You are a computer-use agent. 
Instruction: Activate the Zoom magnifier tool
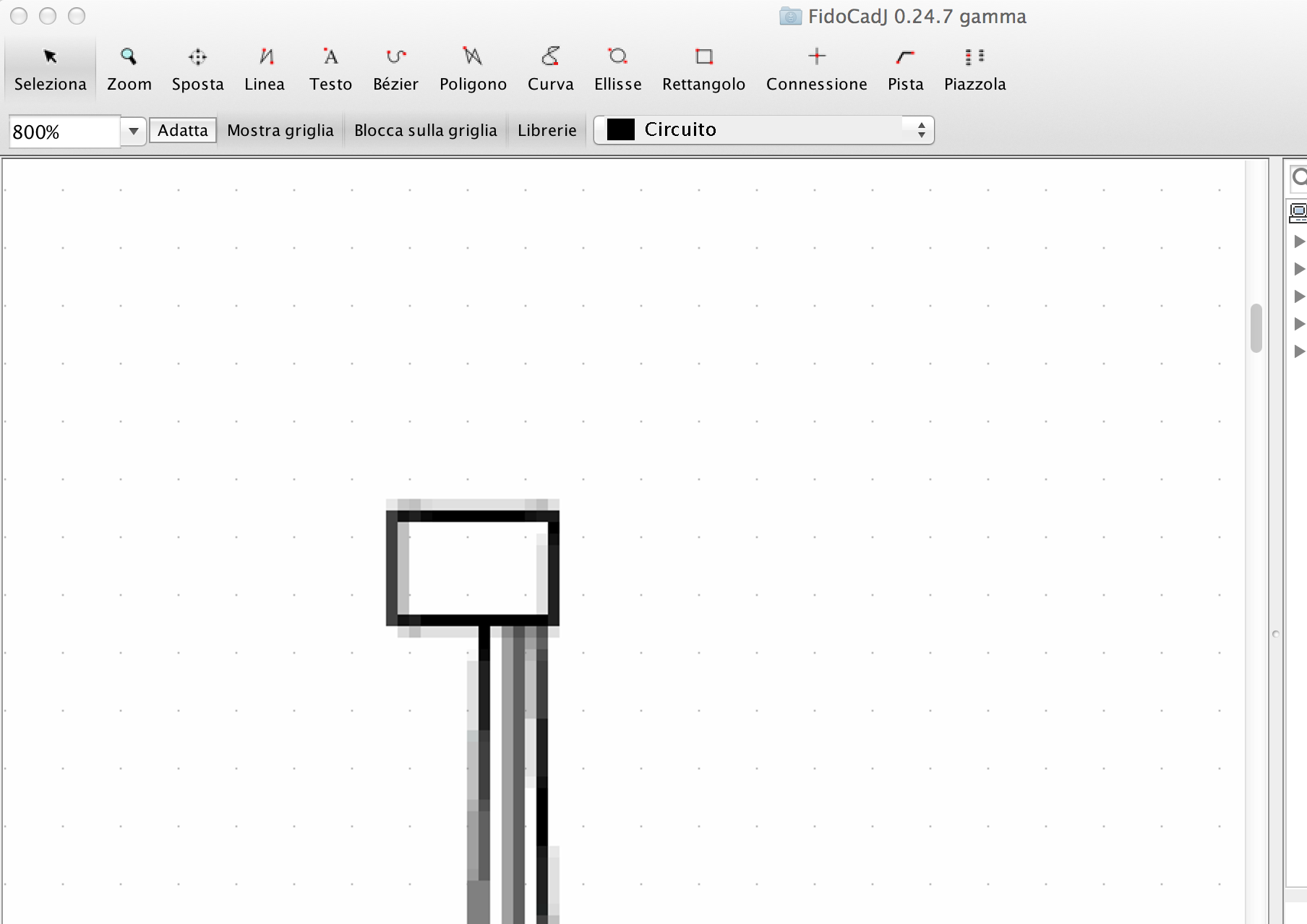(x=129, y=69)
